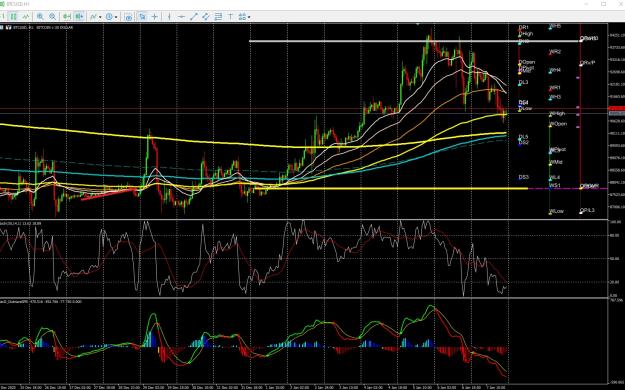Click the DOpen level label

(527, 62)
